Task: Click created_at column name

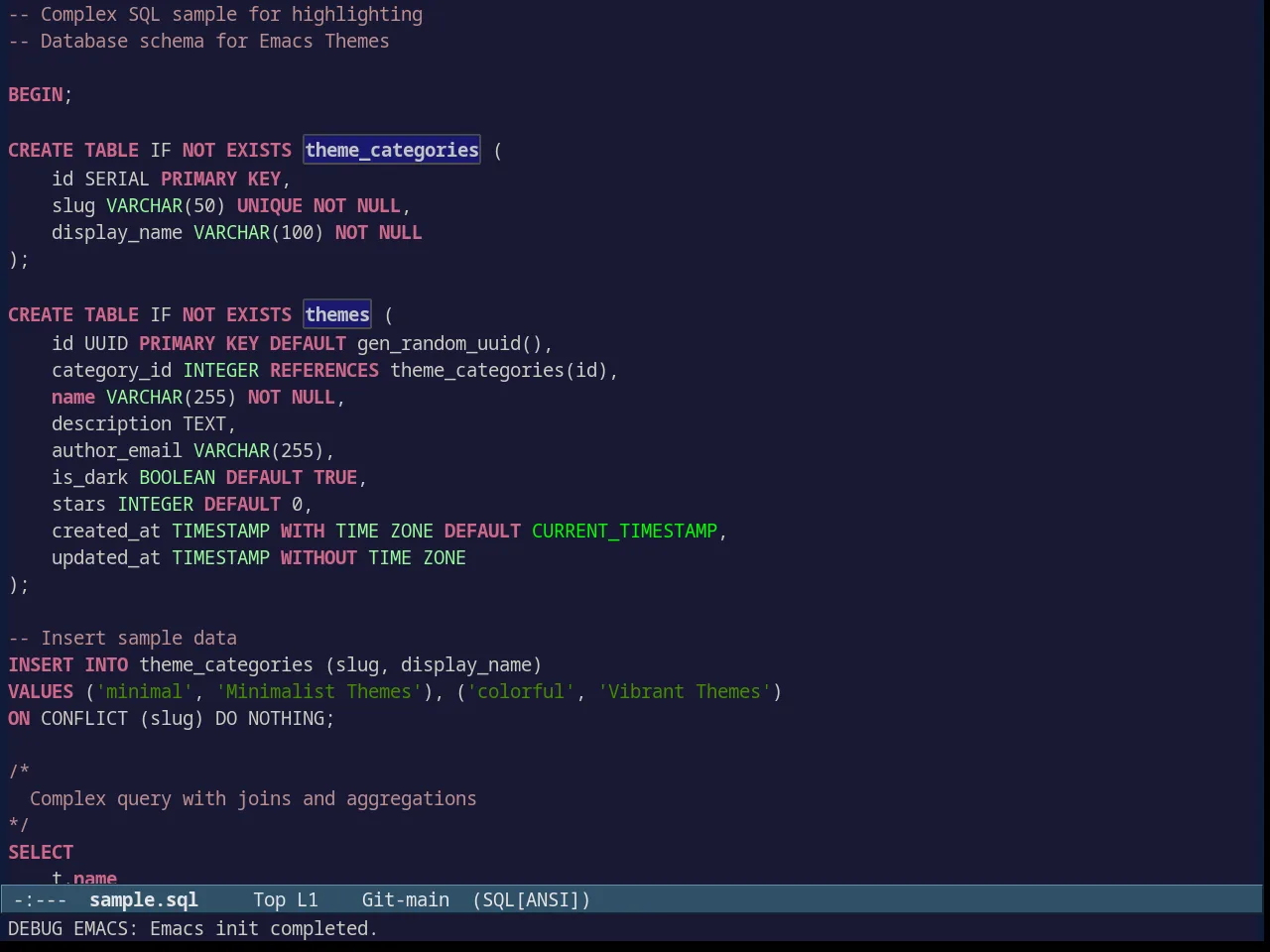Action: pos(106,531)
